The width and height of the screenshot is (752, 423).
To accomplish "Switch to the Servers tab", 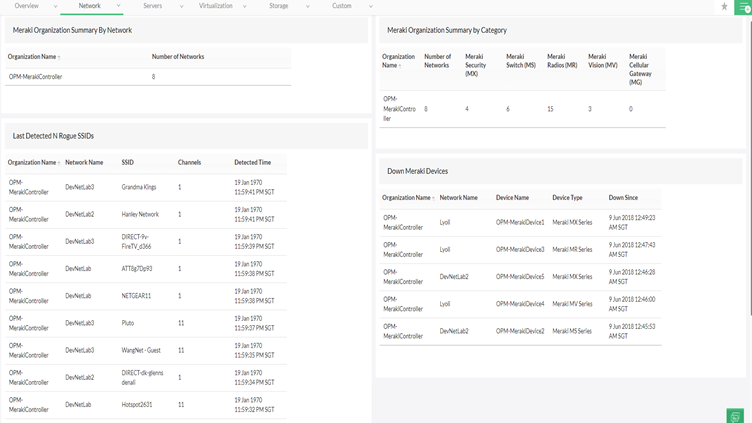I will [x=152, y=6].
